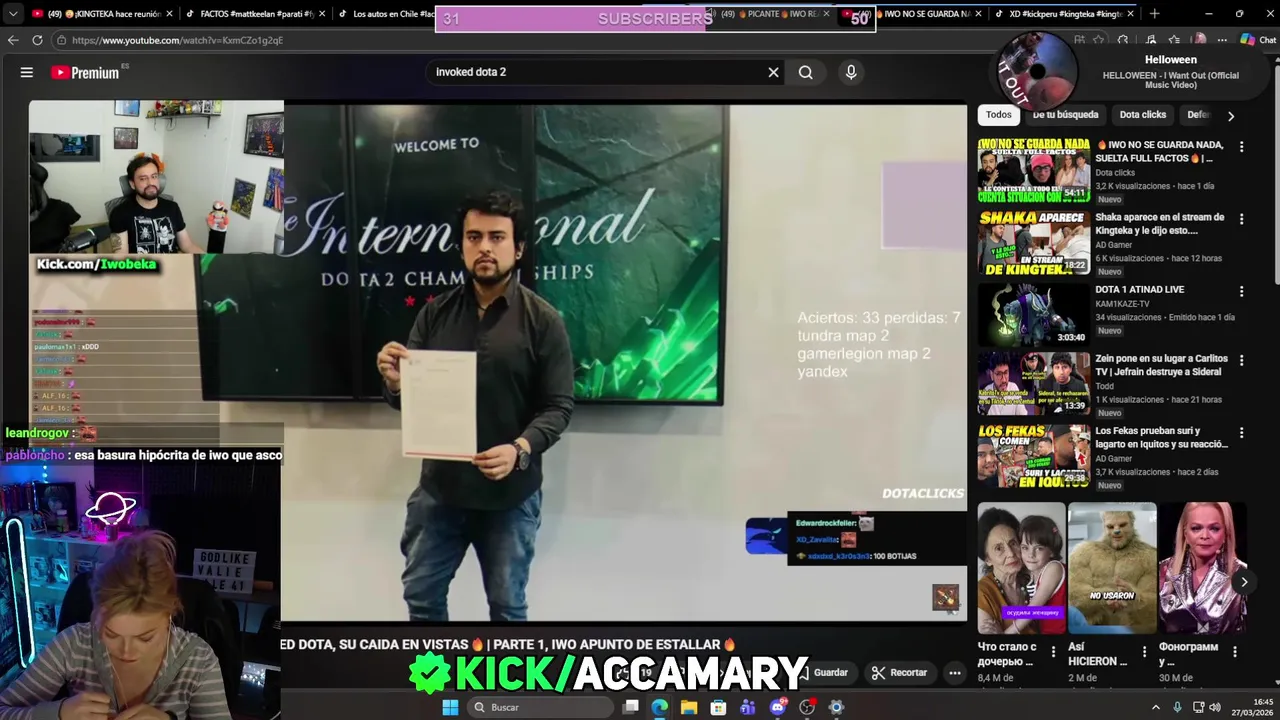Open 'Shaka aparece en el stream' title

point(1159,223)
